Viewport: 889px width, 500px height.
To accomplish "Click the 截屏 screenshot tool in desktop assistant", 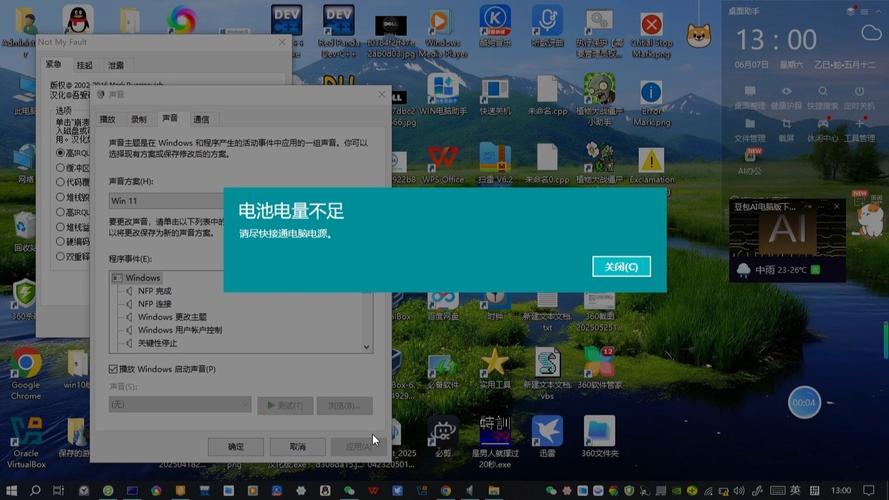I will (x=786, y=125).
